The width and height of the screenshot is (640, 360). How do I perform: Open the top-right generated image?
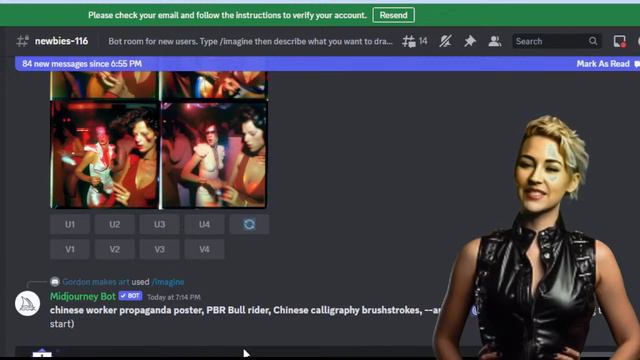[x=214, y=85]
